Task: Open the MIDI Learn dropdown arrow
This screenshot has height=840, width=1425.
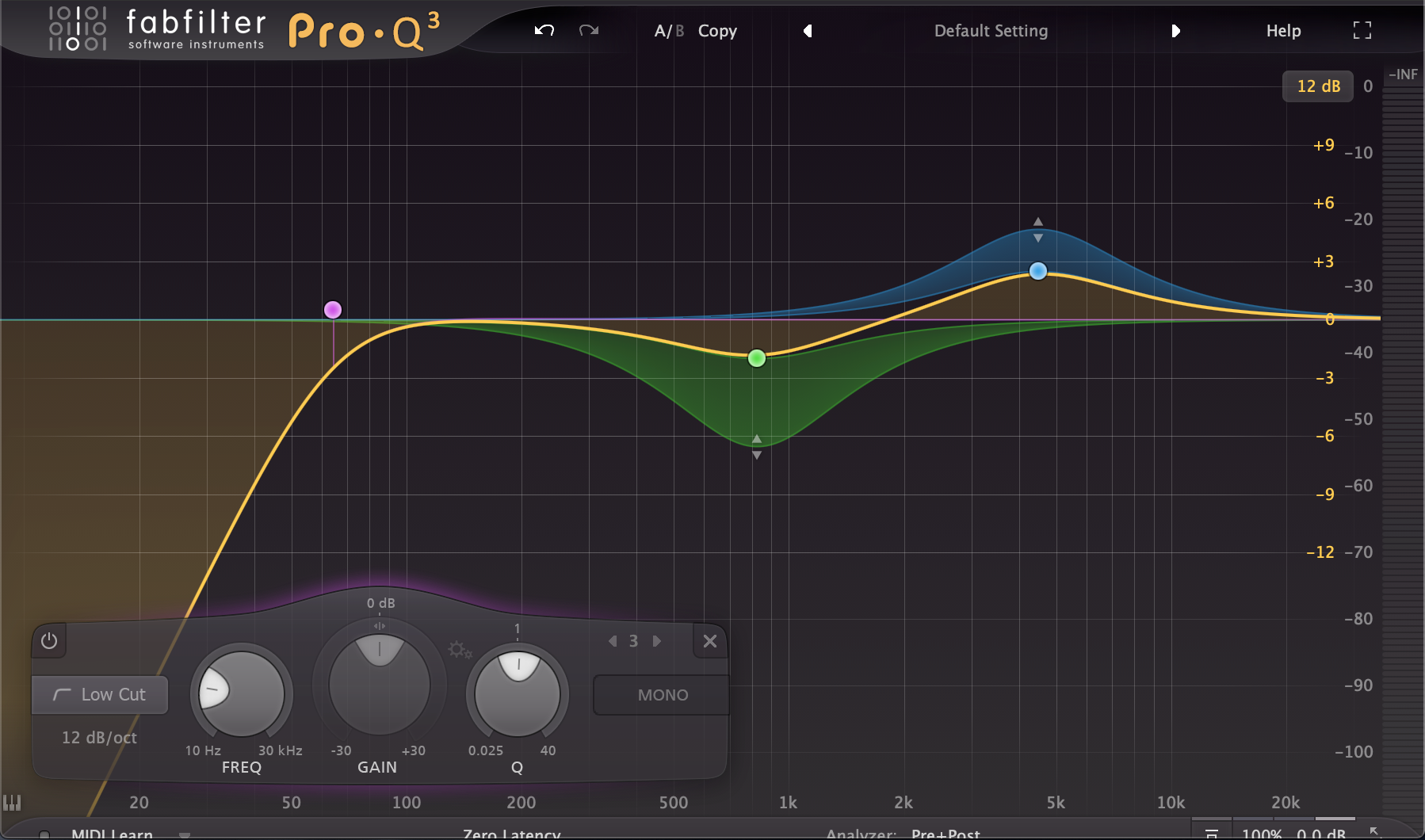Action: click(x=185, y=834)
